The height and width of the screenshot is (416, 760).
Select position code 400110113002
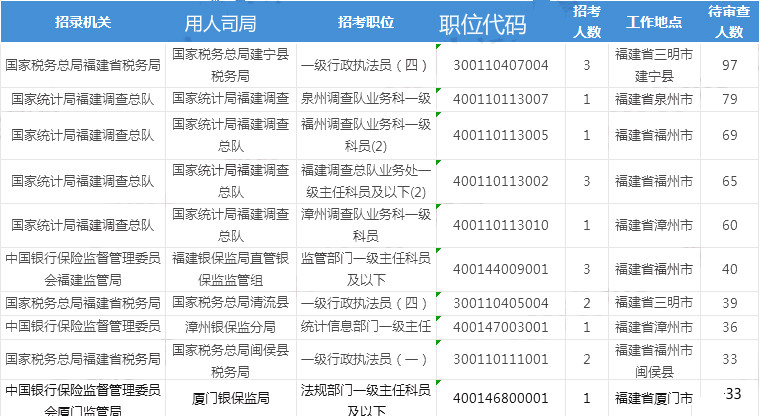click(501, 181)
